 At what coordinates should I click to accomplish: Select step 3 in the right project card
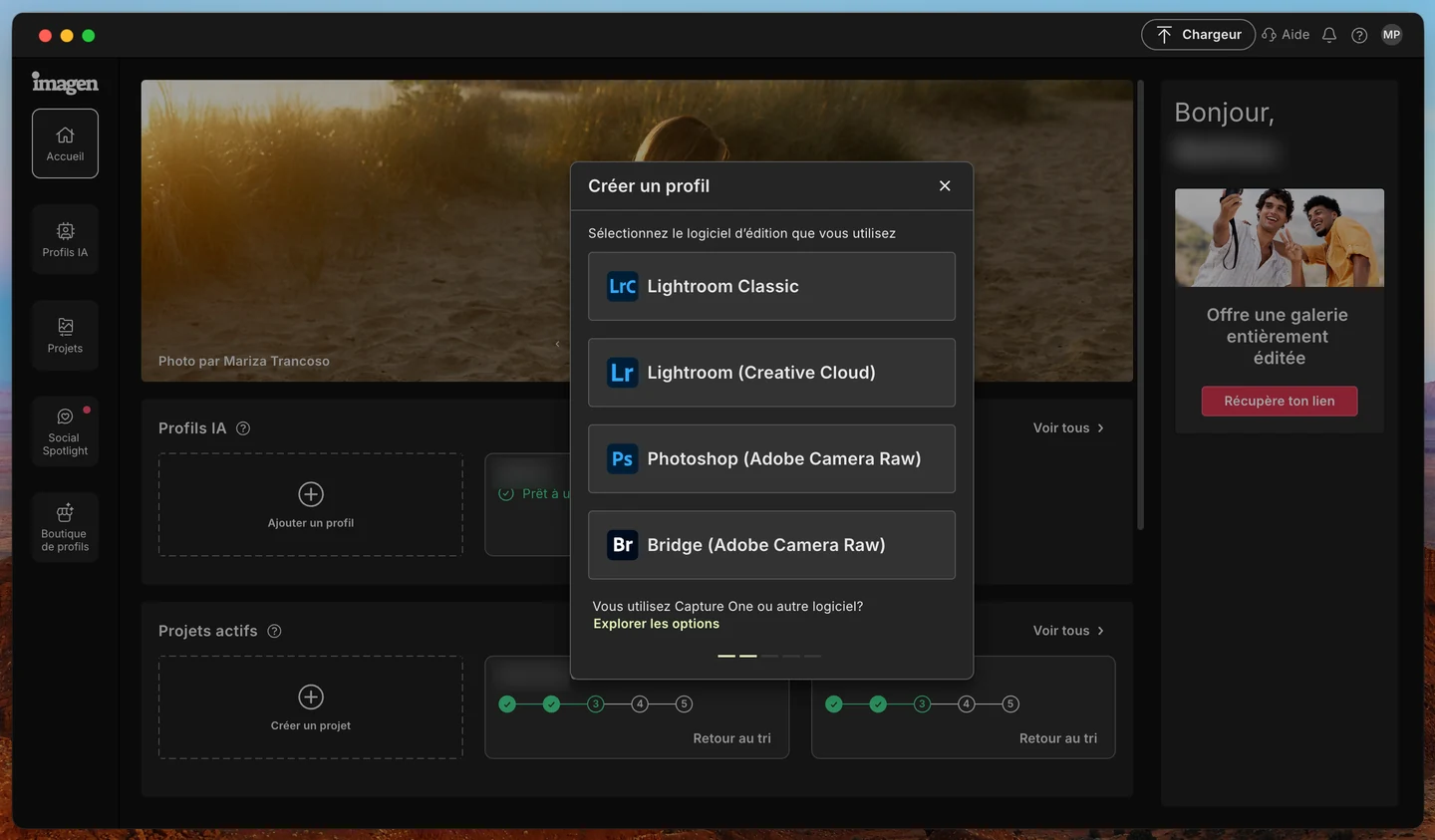922,704
